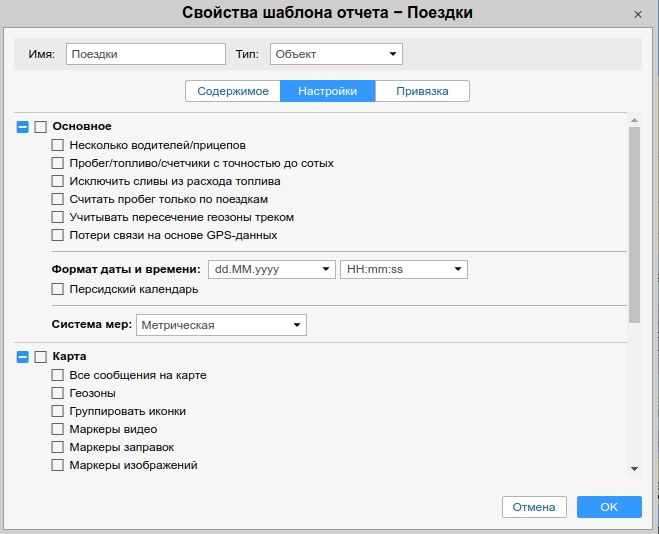Open the dd.MM.yyyy date format dropdown

271,269
